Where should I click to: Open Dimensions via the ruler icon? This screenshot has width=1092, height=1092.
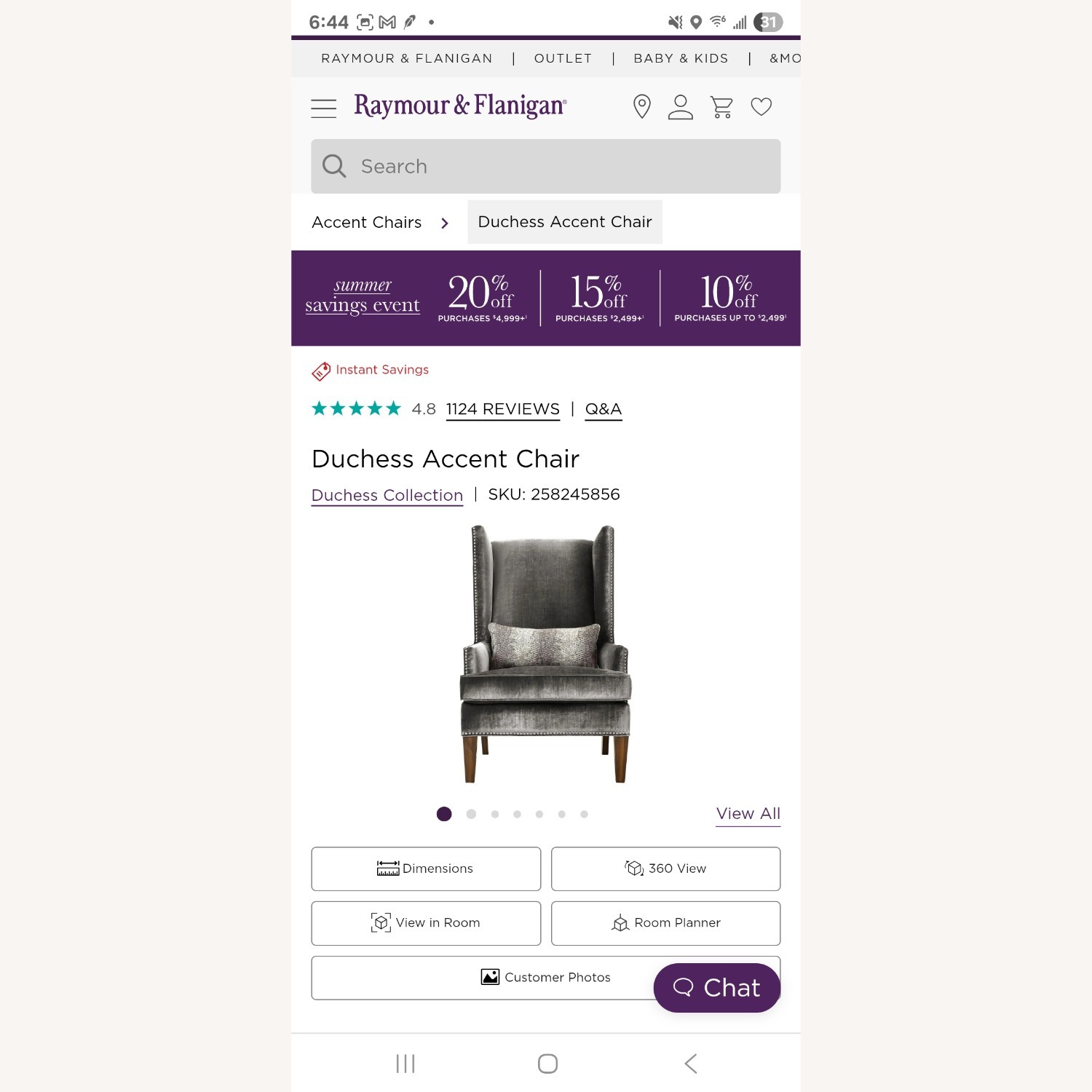tap(386, 868)
